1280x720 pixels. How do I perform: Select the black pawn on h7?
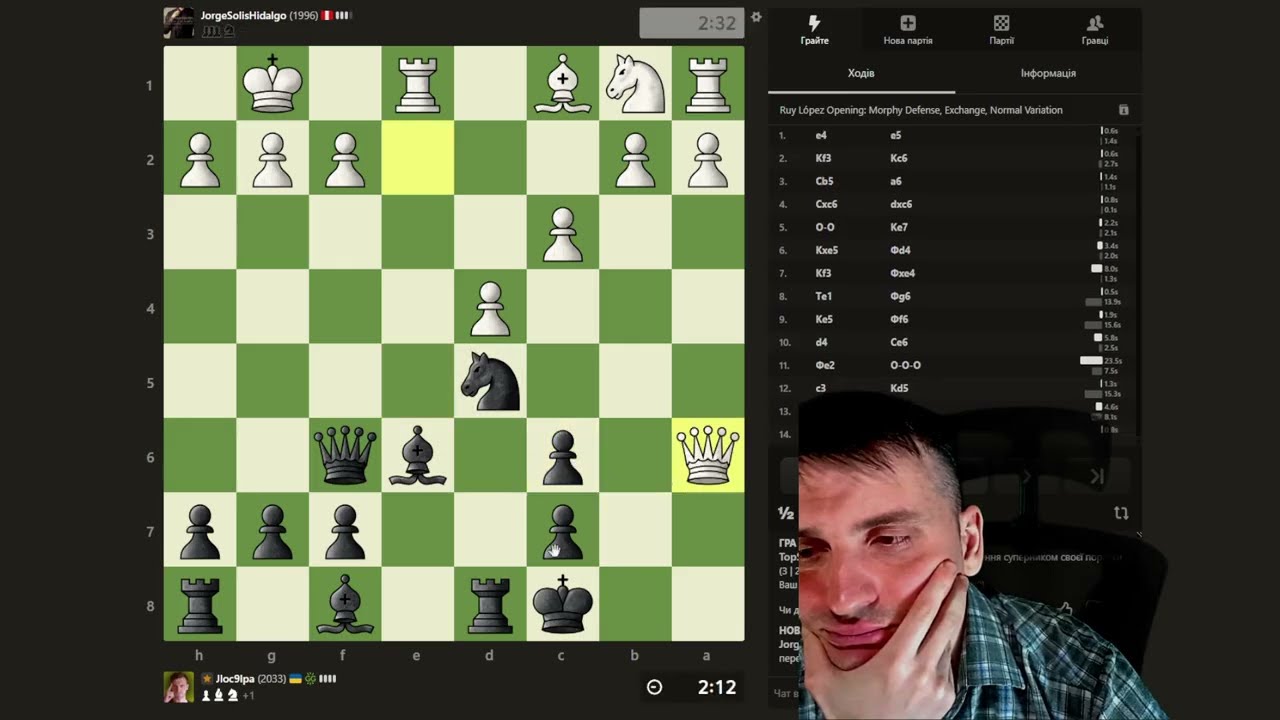click(200, 531)
